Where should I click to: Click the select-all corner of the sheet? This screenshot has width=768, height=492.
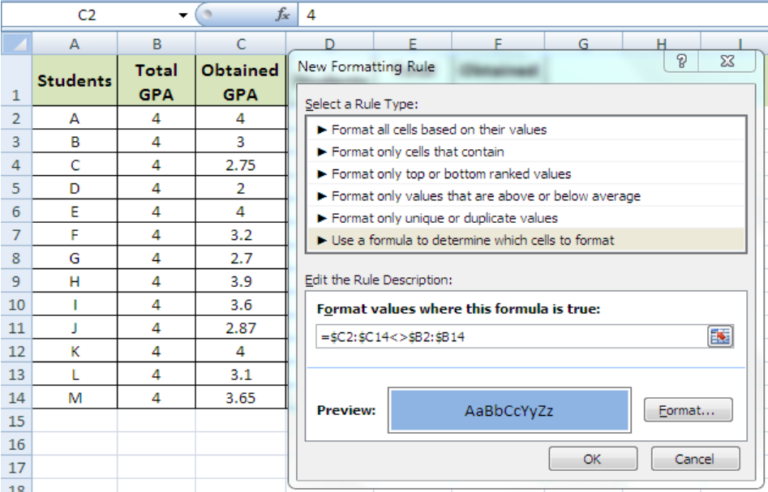pos(16,44)
